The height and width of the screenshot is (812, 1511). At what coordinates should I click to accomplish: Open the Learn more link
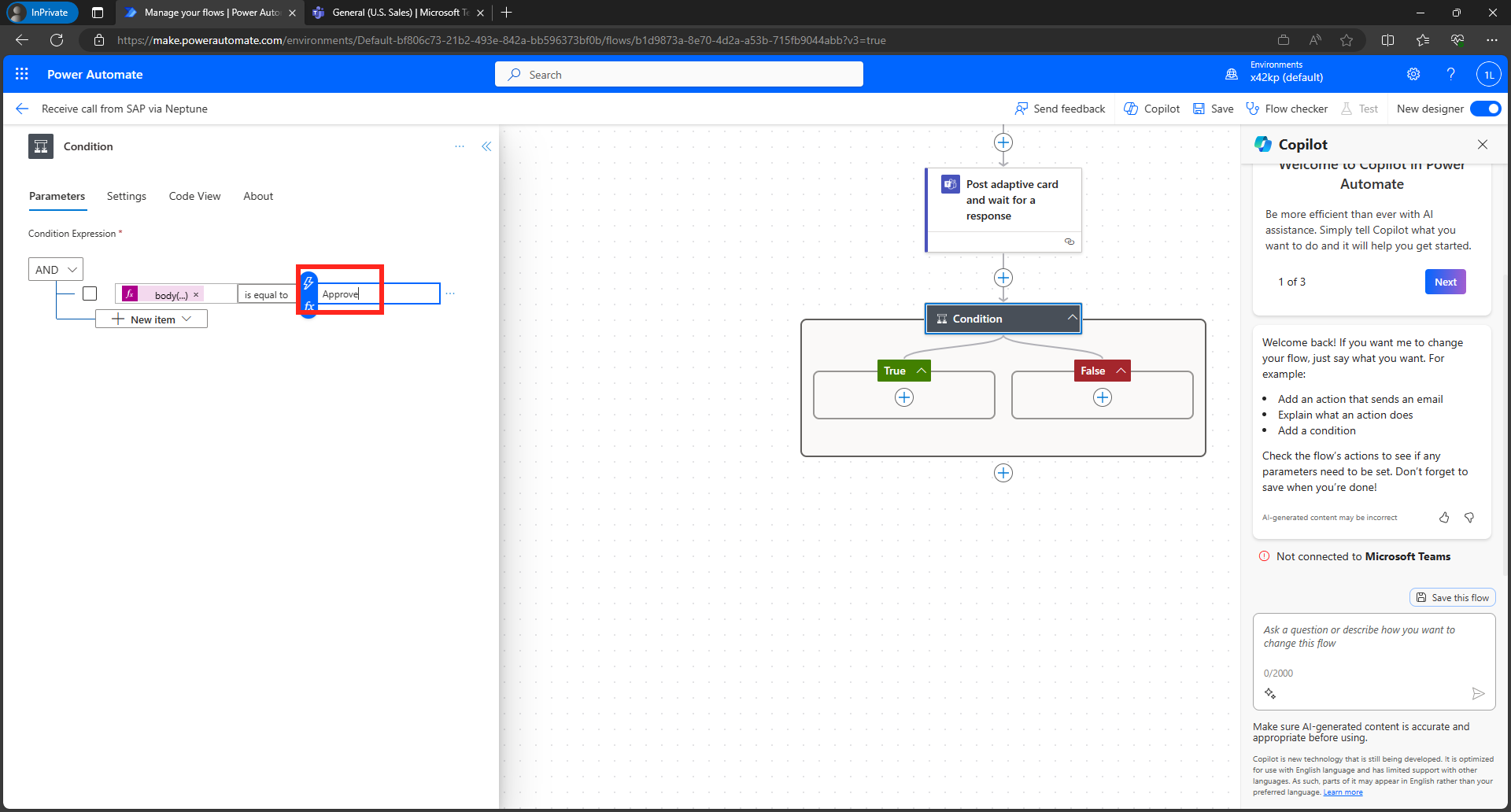1343,792
